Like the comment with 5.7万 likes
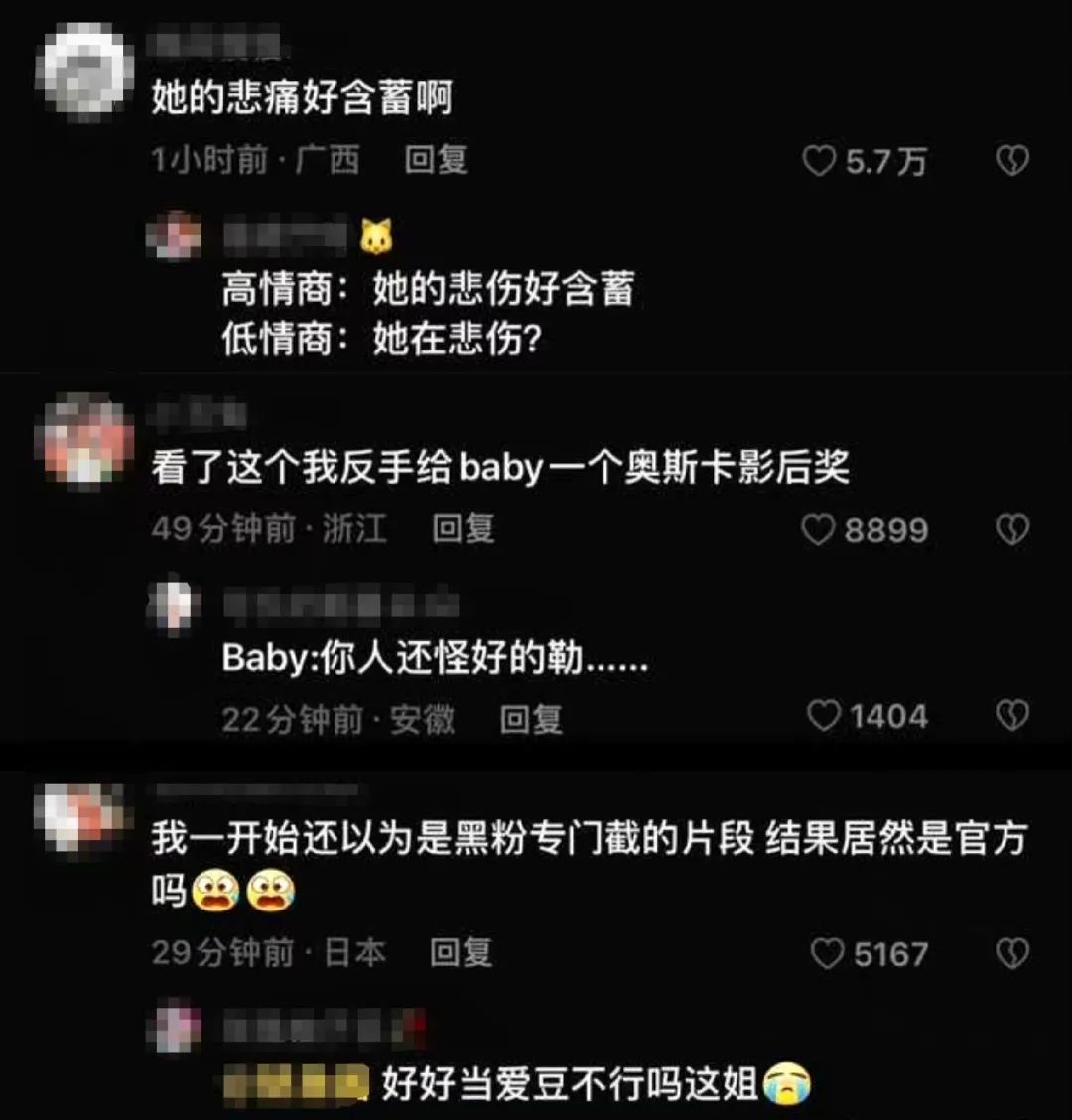Screen dimensions: 1072x1120 coord(819,161)
